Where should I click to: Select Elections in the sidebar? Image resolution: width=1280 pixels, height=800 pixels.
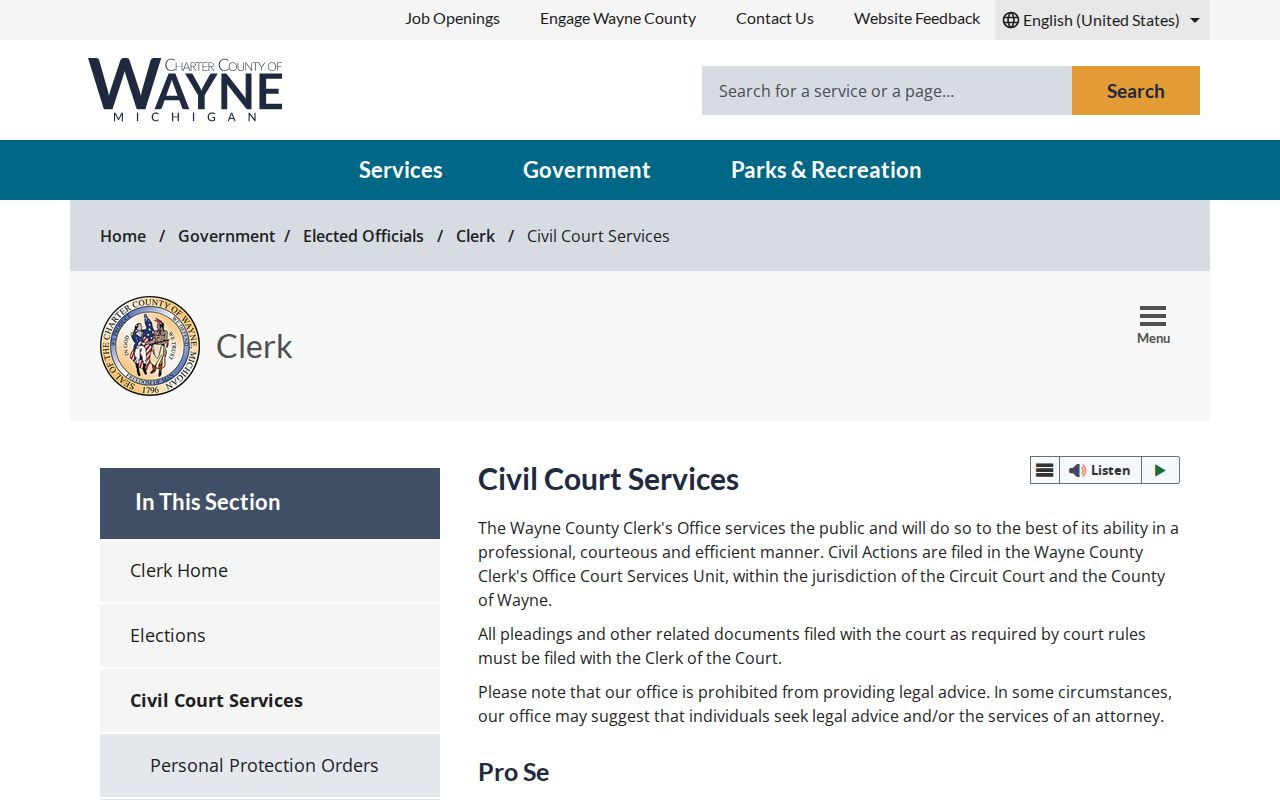270,635
